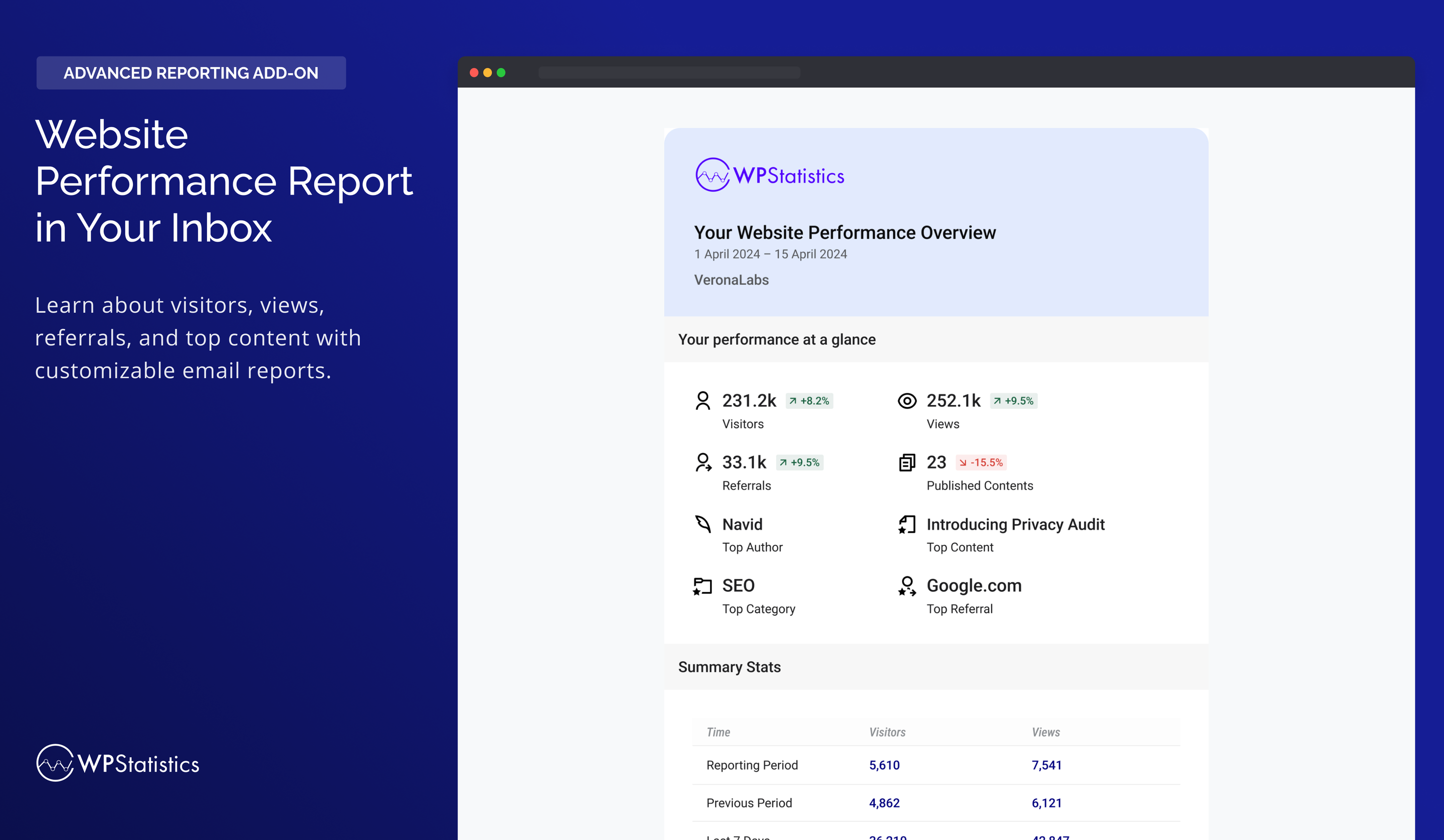Click the Visitors column header in table
The height and width of the screenshot is (840, 1444).
point(887,732)
